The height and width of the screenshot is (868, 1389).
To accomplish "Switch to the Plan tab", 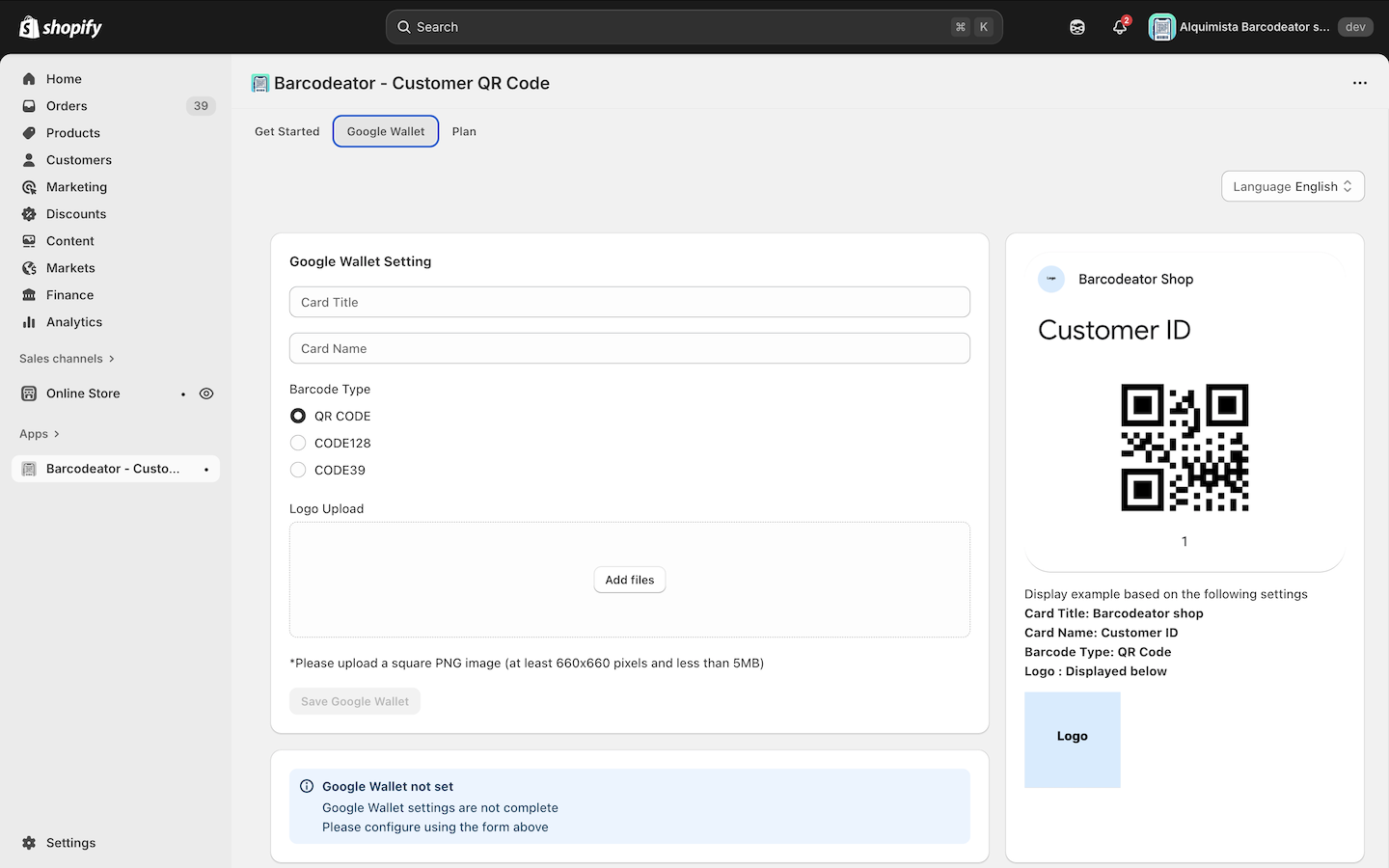I will tap(464, 131).
